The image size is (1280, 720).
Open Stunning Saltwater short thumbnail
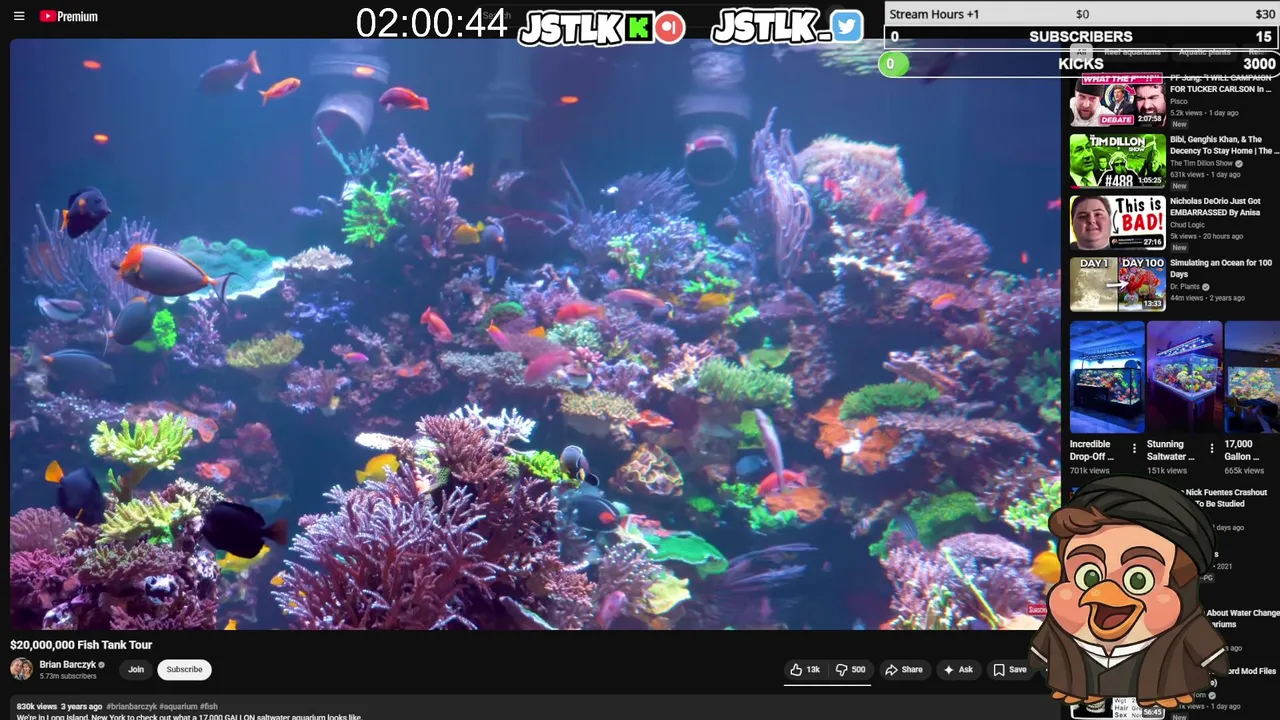tap(1184, 377)
